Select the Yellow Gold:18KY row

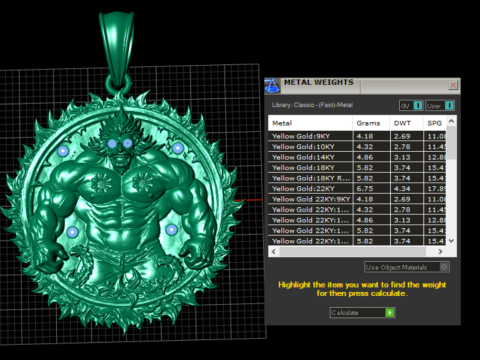[x=357, y=168]
